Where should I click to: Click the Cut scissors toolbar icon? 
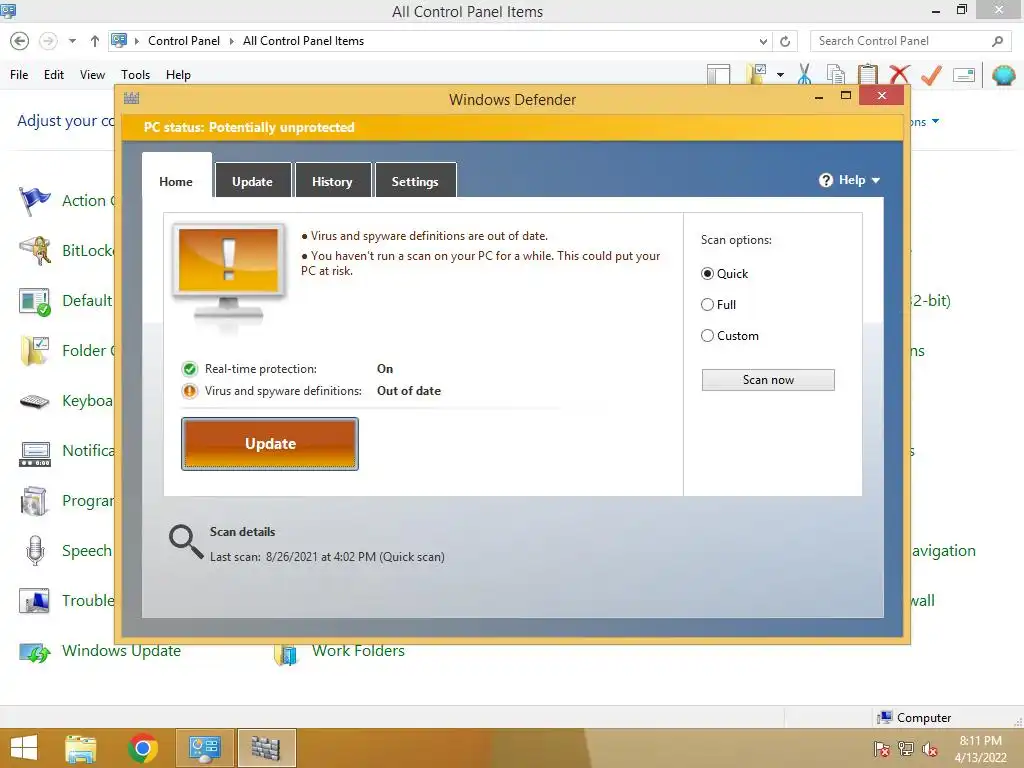point(805,74)
